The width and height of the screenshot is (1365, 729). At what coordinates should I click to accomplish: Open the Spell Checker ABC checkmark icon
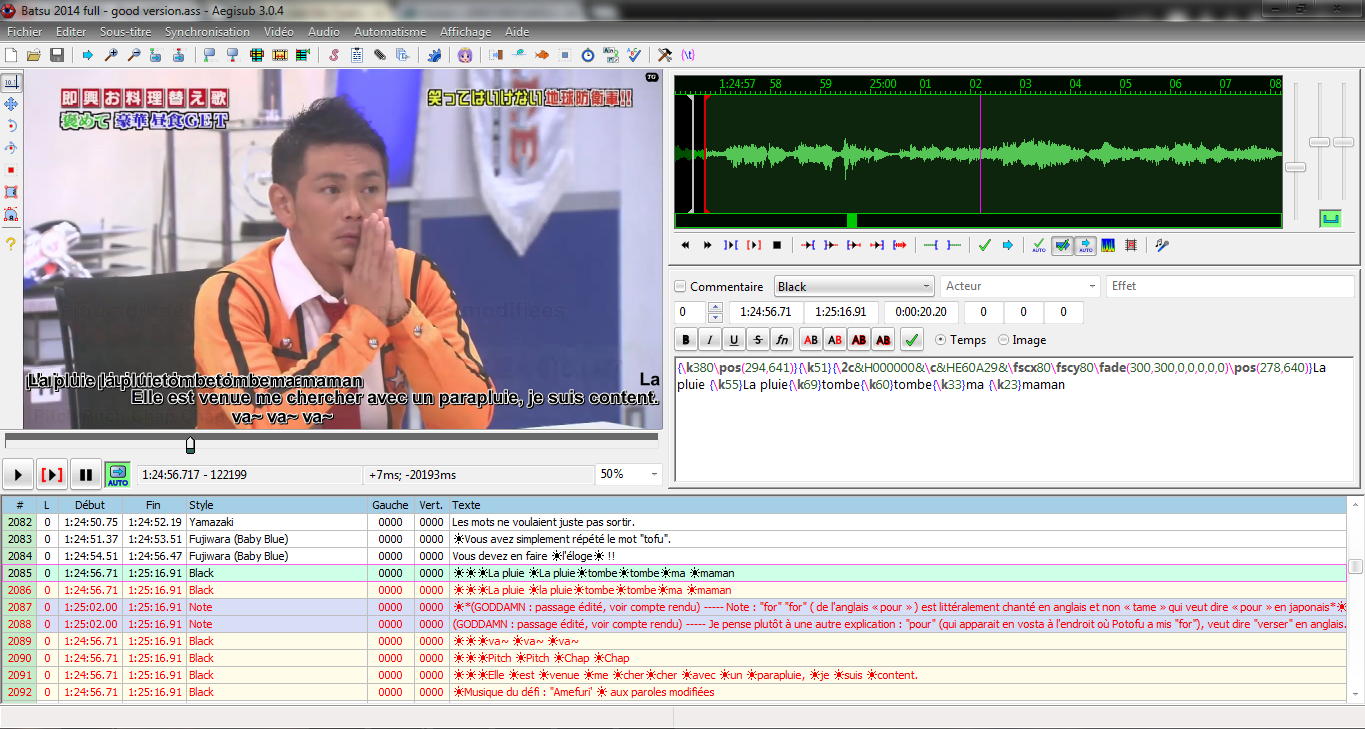pyautogui.click(x=634, y=54)
